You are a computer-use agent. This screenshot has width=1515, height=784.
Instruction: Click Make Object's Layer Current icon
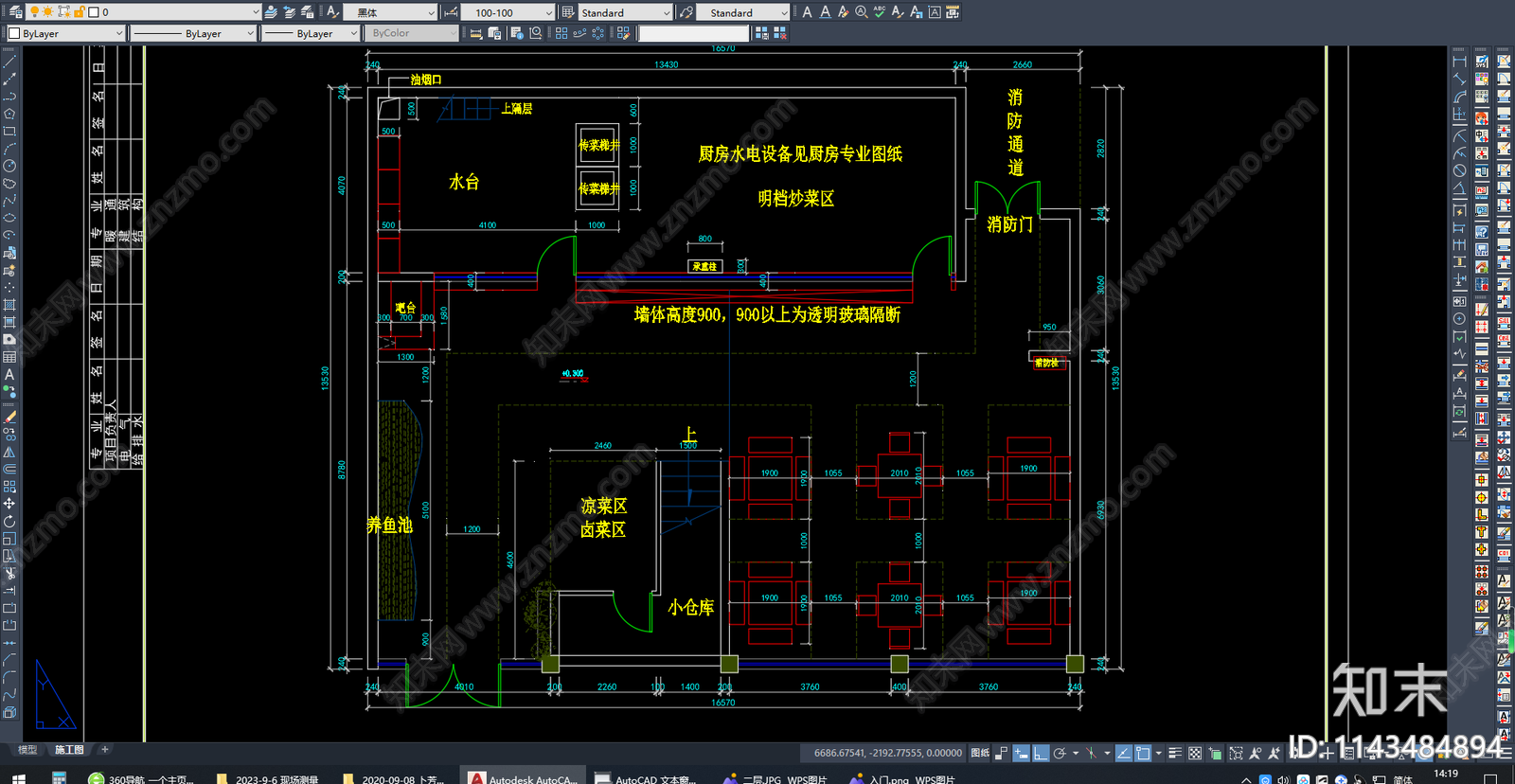click(x=272, y=12)
